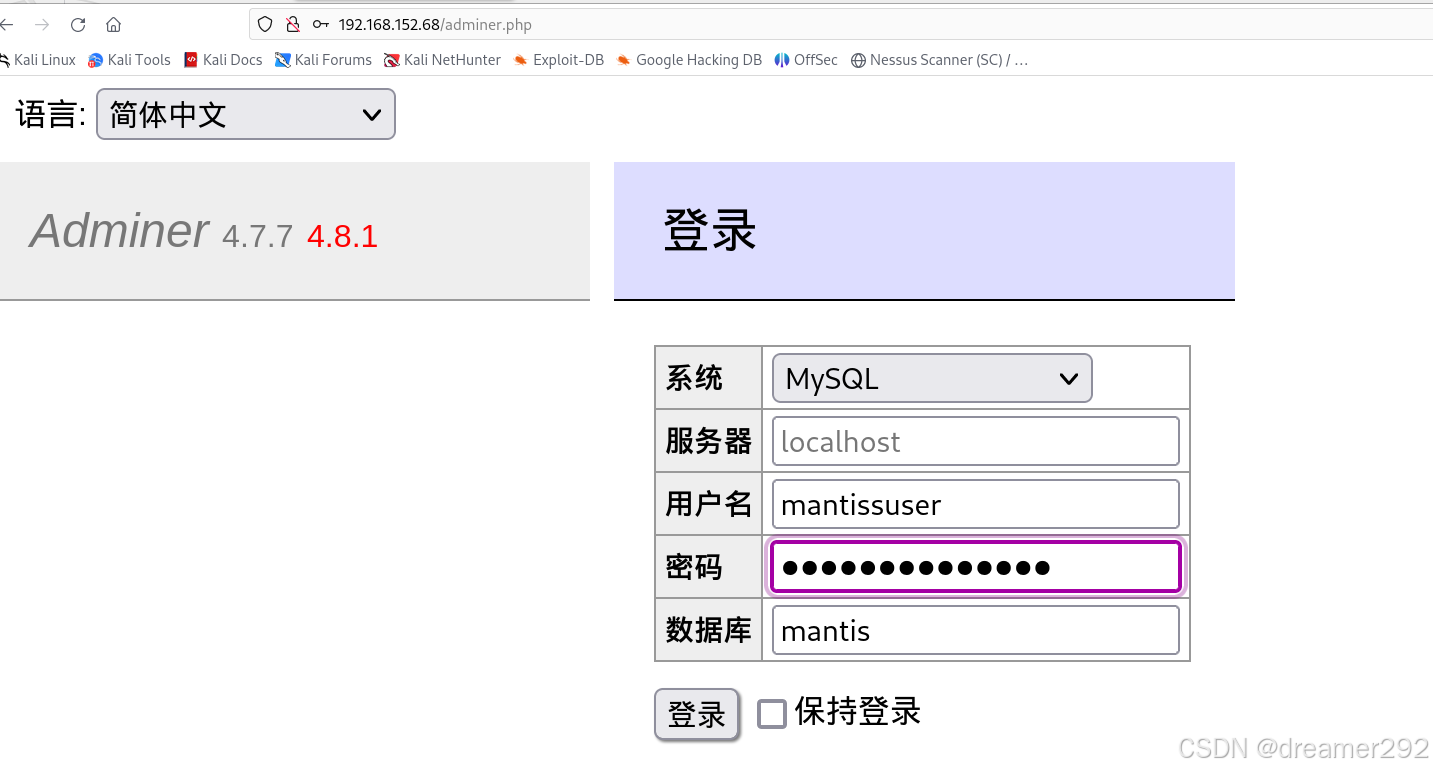This screenshot has height=774, width=1433.
Task: Click the browser back arrow
Action: (6, 25)
